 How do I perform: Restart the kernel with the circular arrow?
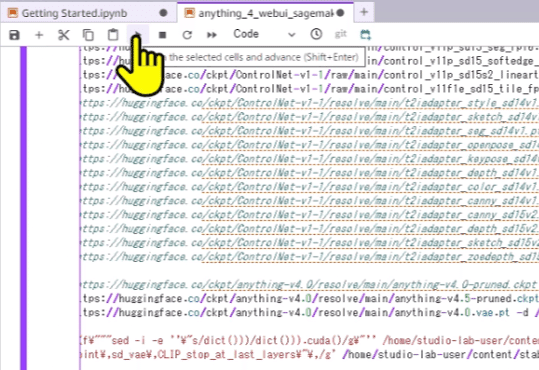[x=187, y=35]
